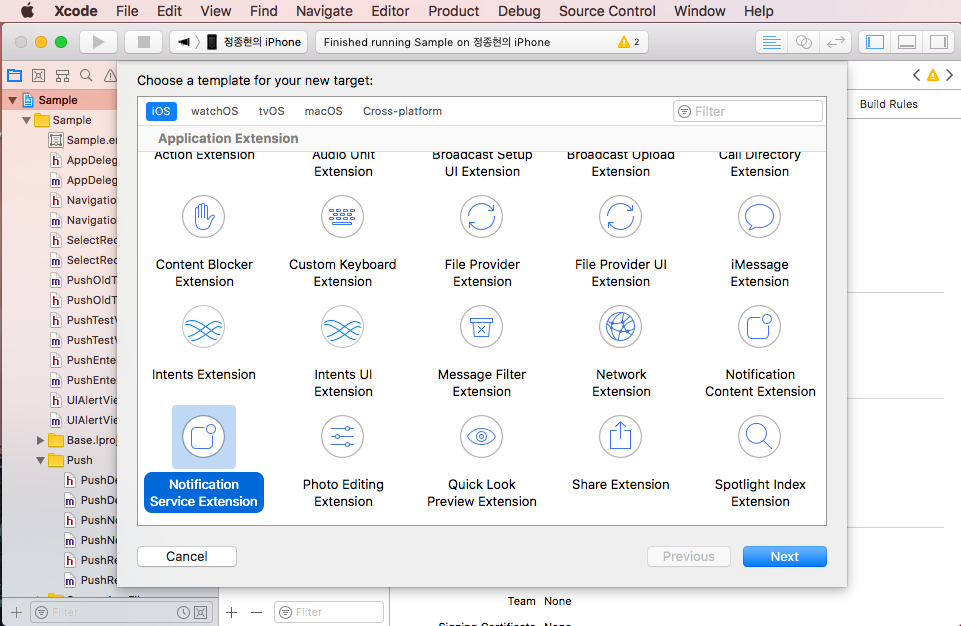961x626 pixels.
Task: Click the Previous button
Action: [689, 557]
